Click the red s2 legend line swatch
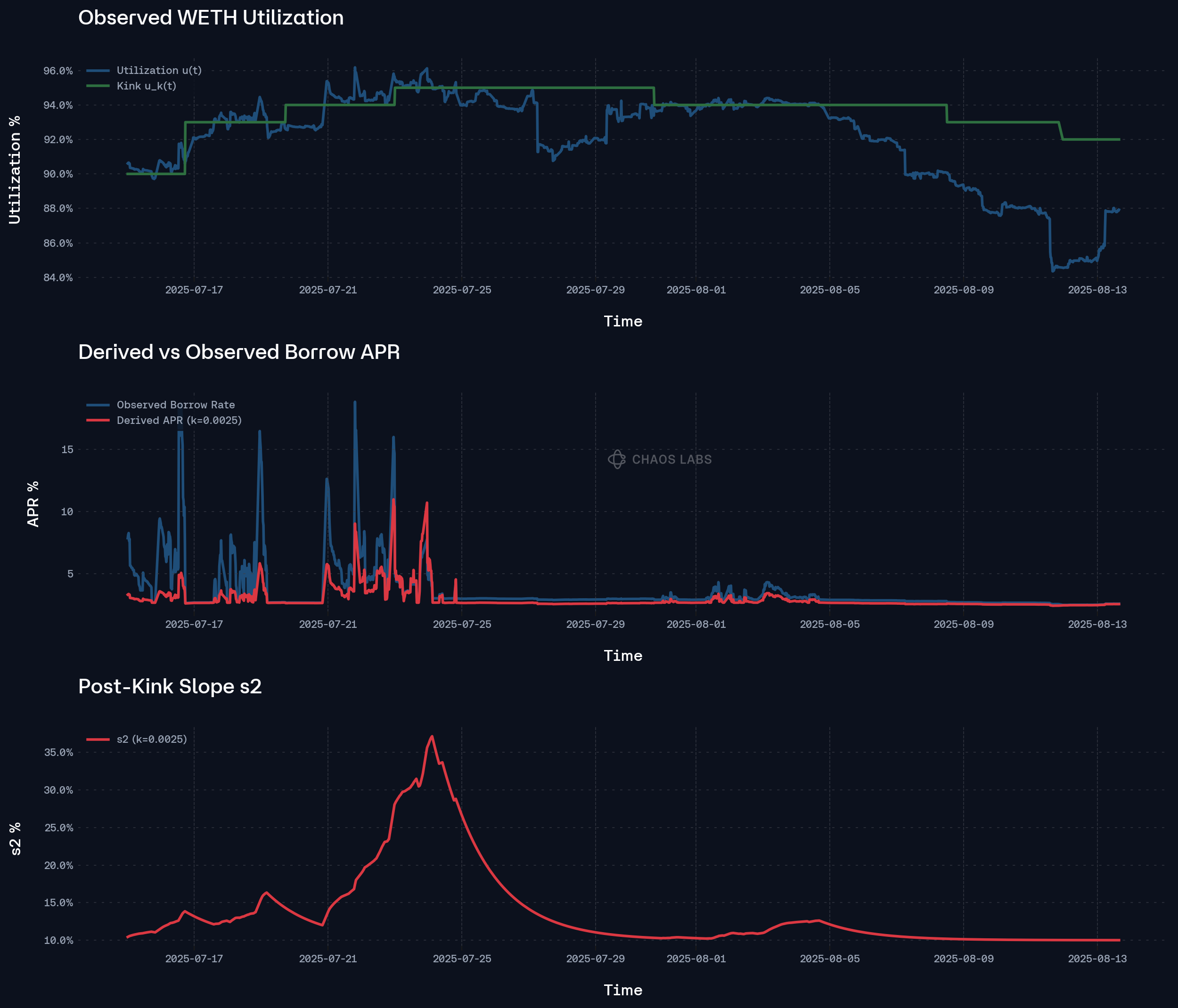The width and height of the screenshot is (1178, 1008). tap(98, 739)
